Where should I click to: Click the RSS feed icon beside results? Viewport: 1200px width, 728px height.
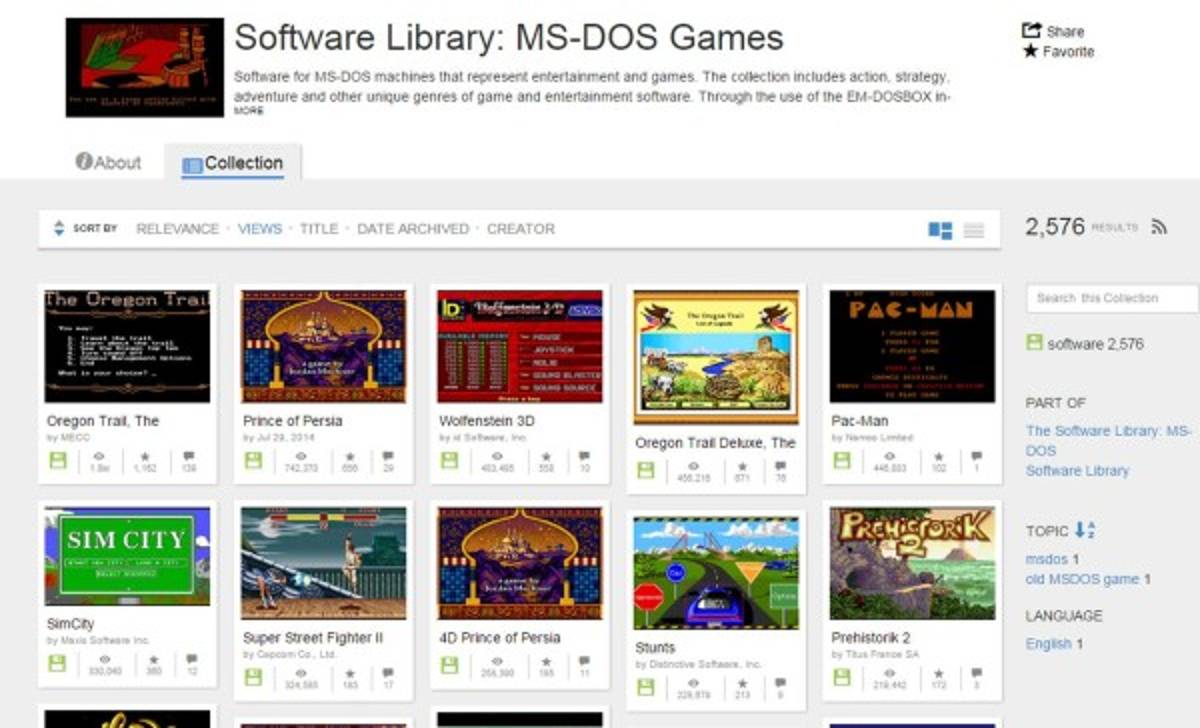pos(1159,227)
